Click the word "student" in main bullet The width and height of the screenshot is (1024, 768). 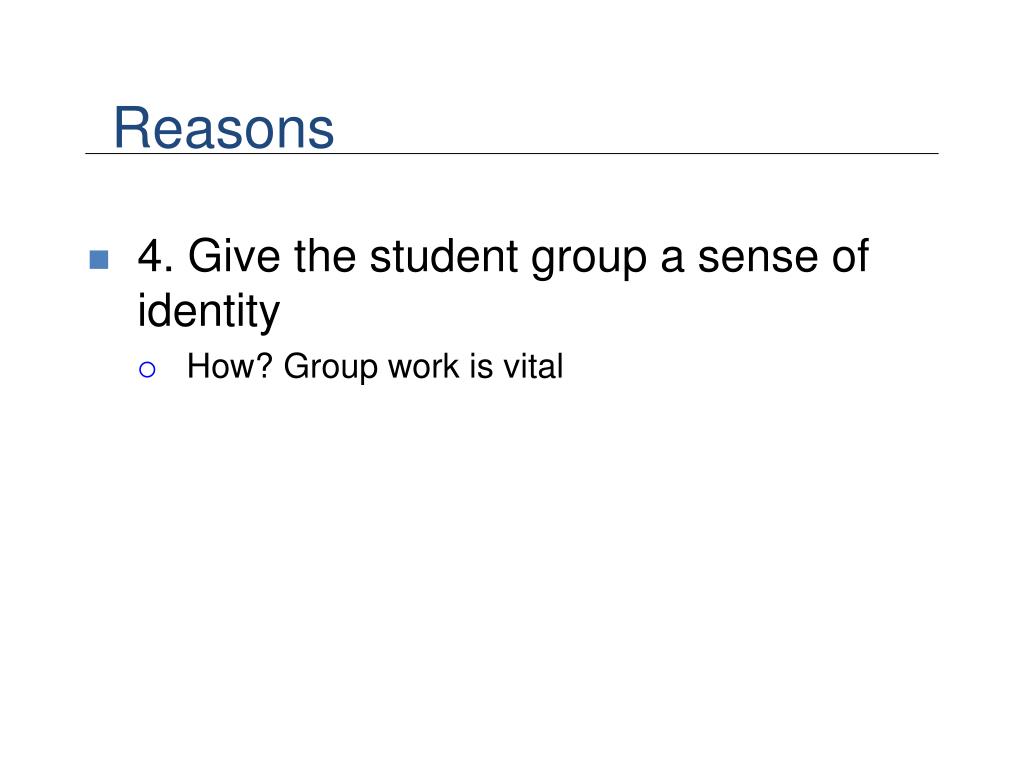(x=444, y=256)
